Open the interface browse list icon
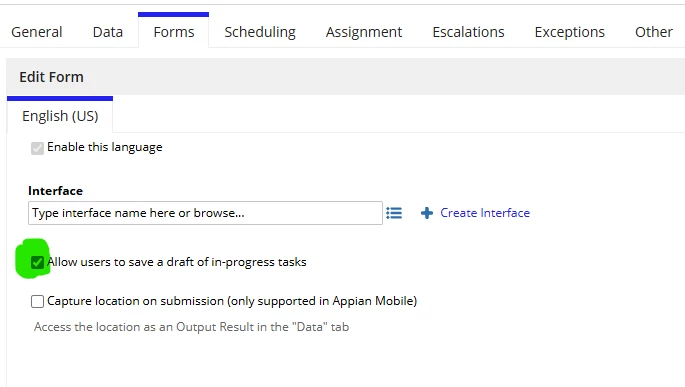The width and height of the screenshot is (685, 387). pyautogui.click(x=394, y=213)
